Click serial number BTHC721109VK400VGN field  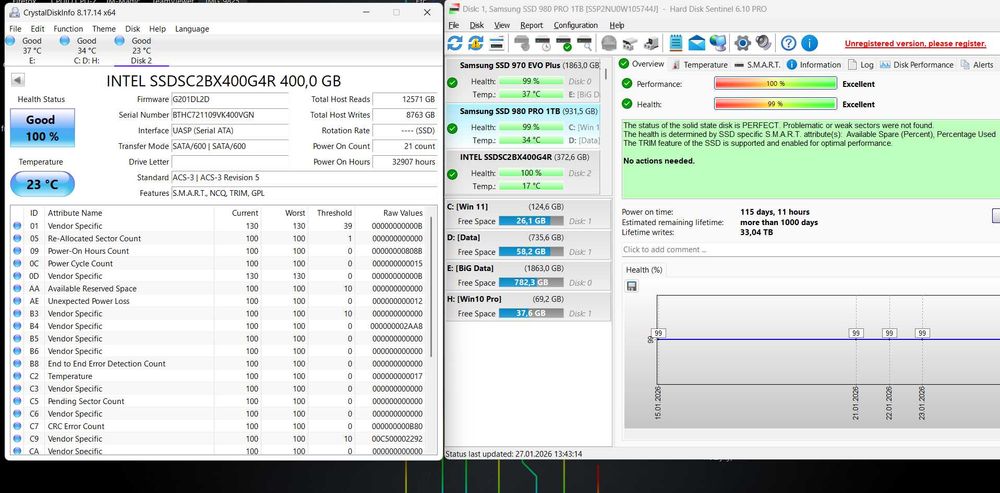[x=230, y=115]
